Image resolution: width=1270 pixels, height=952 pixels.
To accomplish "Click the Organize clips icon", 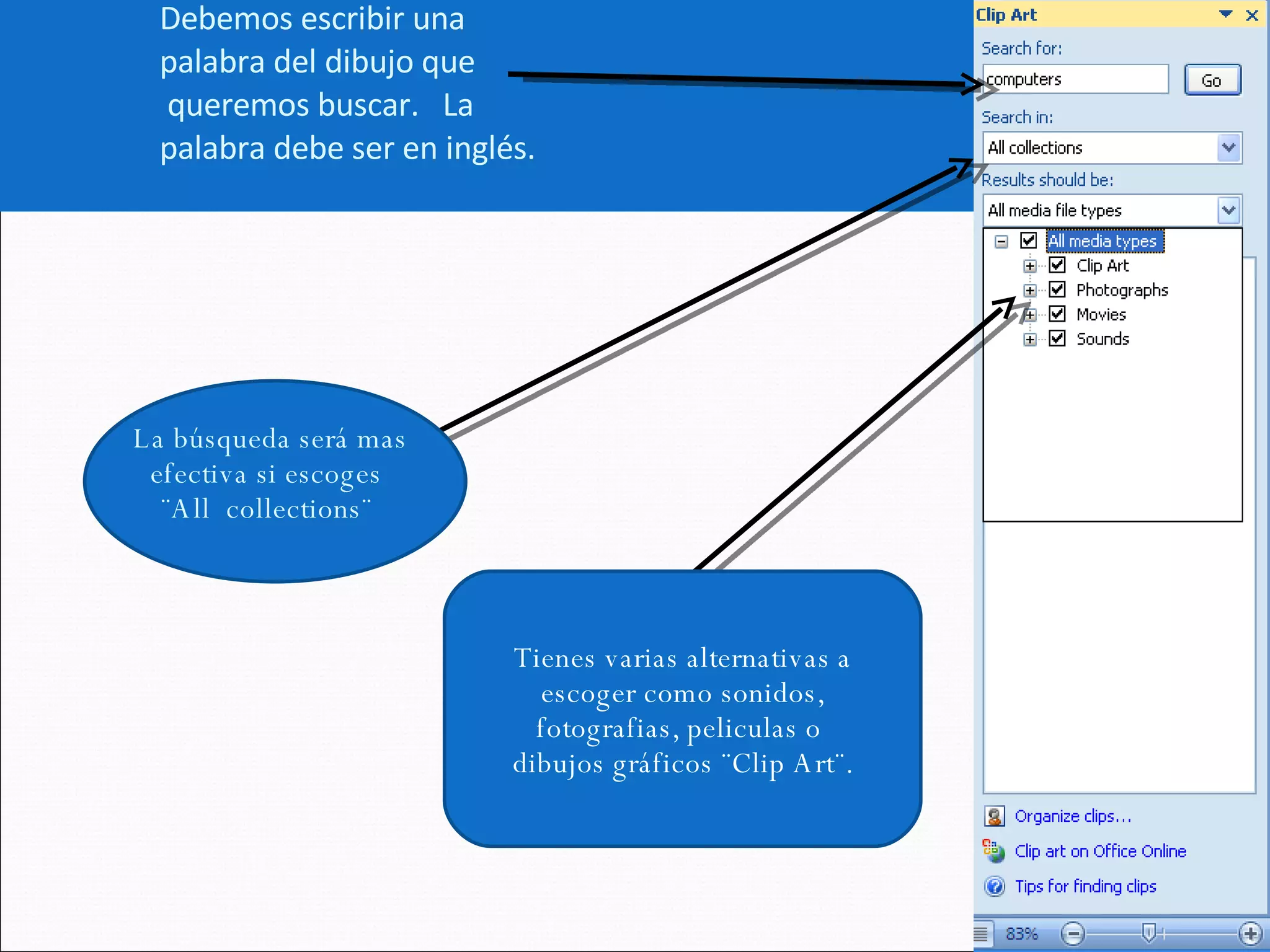I will click(994, 816).
